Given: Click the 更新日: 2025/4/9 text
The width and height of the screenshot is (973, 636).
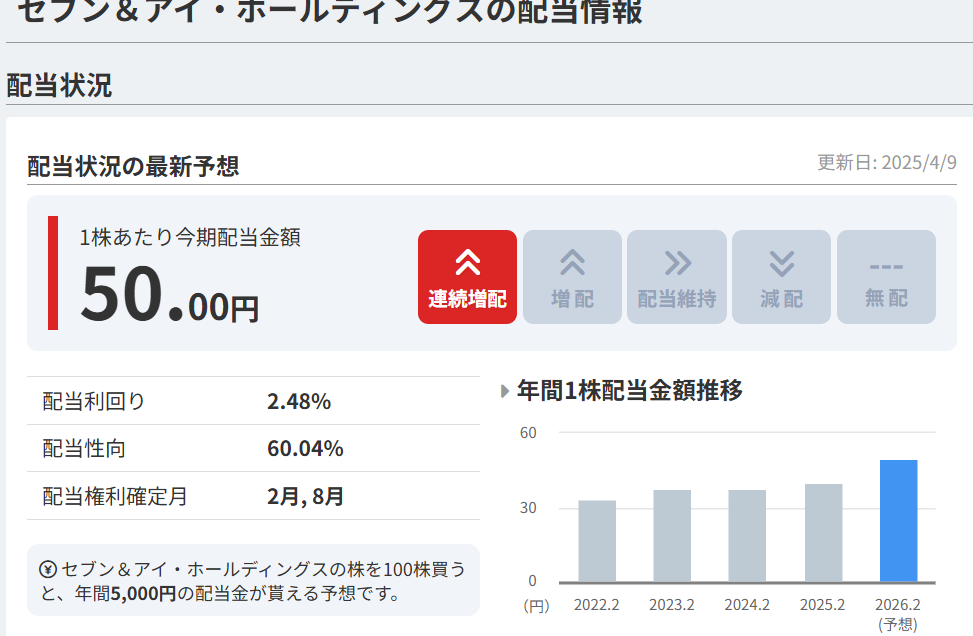Looking at the screenshot, I should point(887,163).
